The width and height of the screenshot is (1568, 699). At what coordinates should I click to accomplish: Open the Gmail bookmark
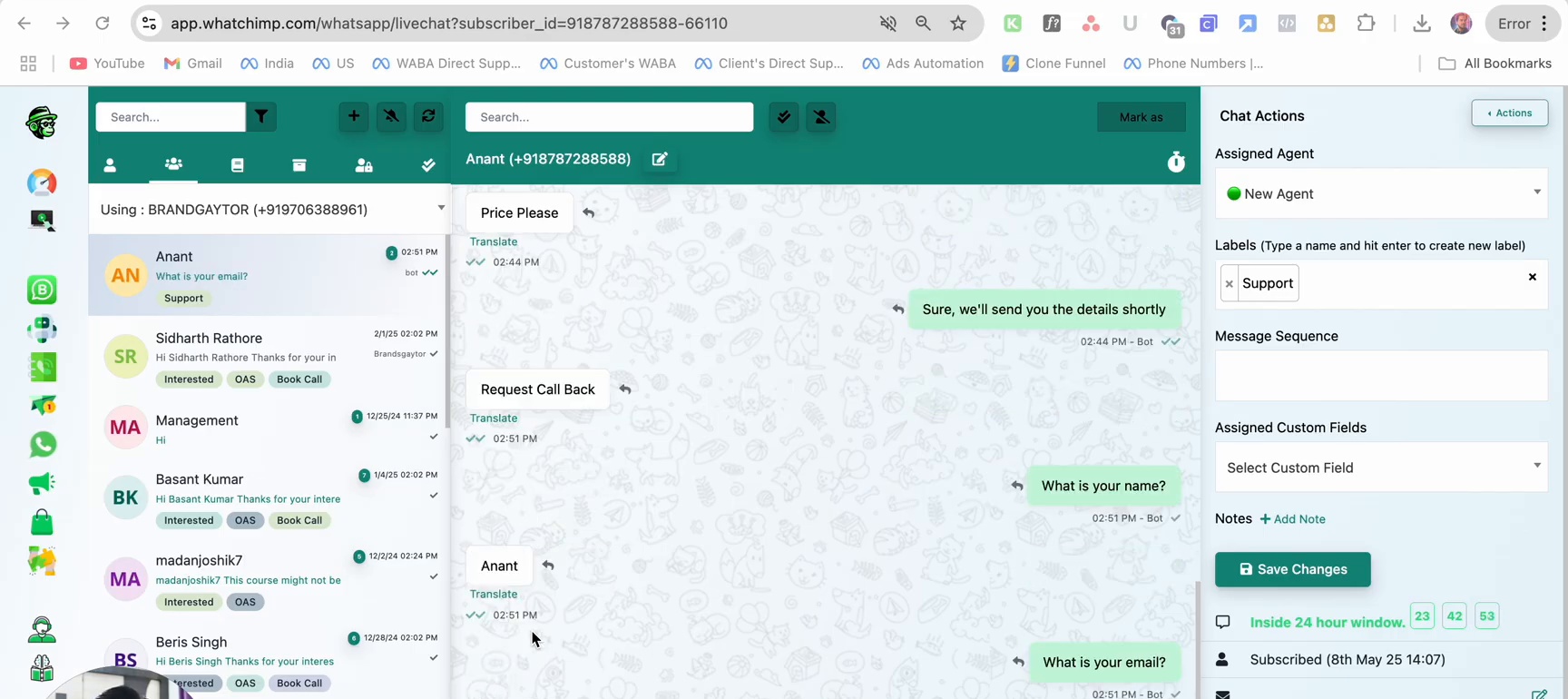(192, 64)
